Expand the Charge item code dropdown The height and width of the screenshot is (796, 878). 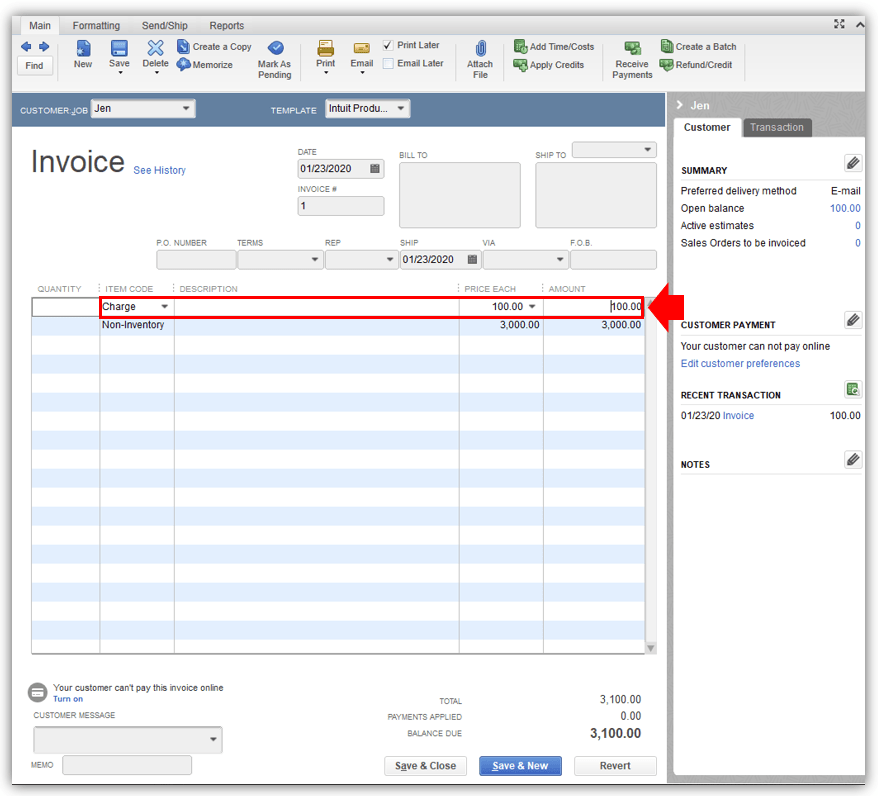165,307
